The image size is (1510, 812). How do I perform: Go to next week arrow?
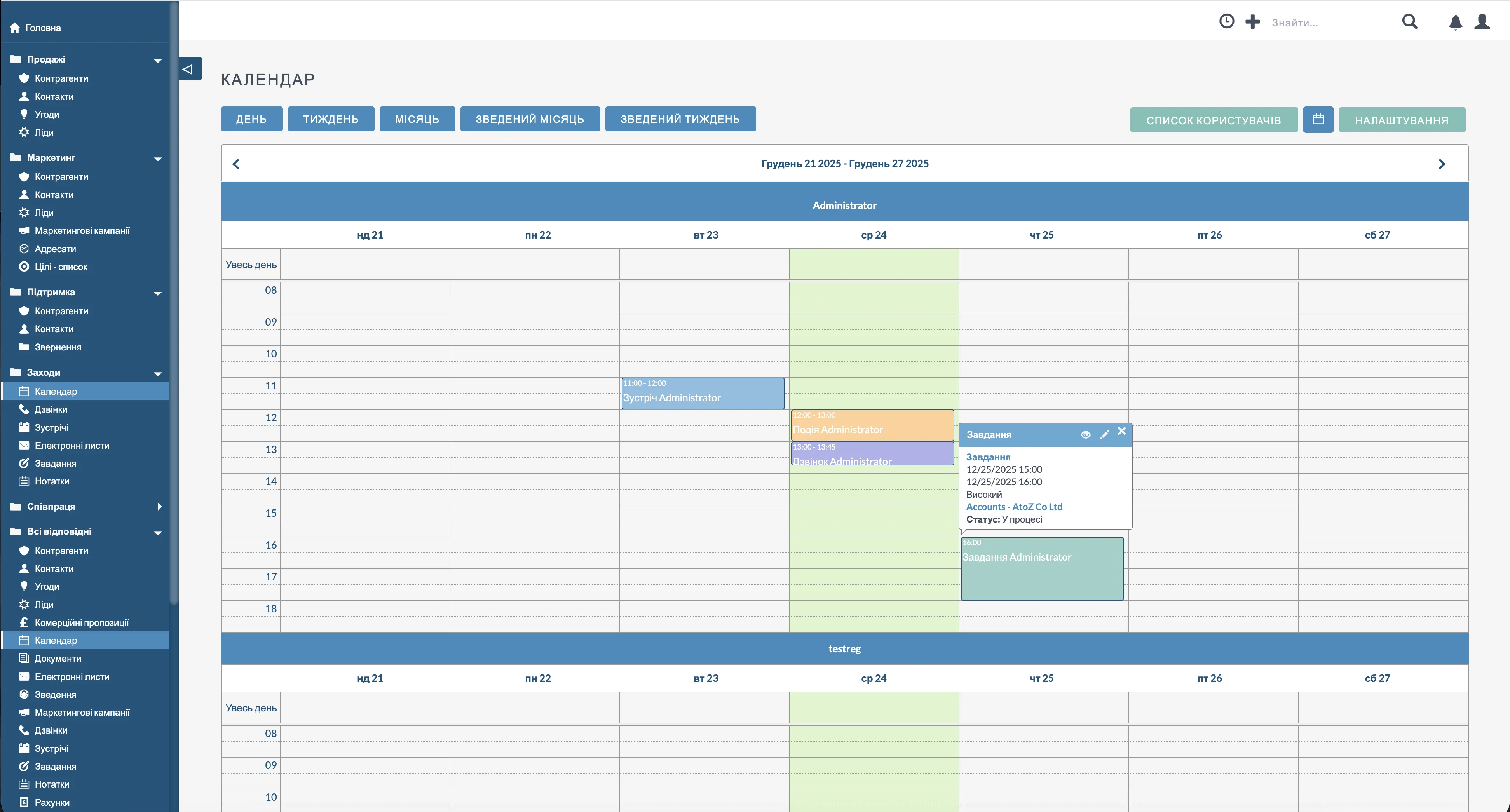click(x=1442, y=164)
